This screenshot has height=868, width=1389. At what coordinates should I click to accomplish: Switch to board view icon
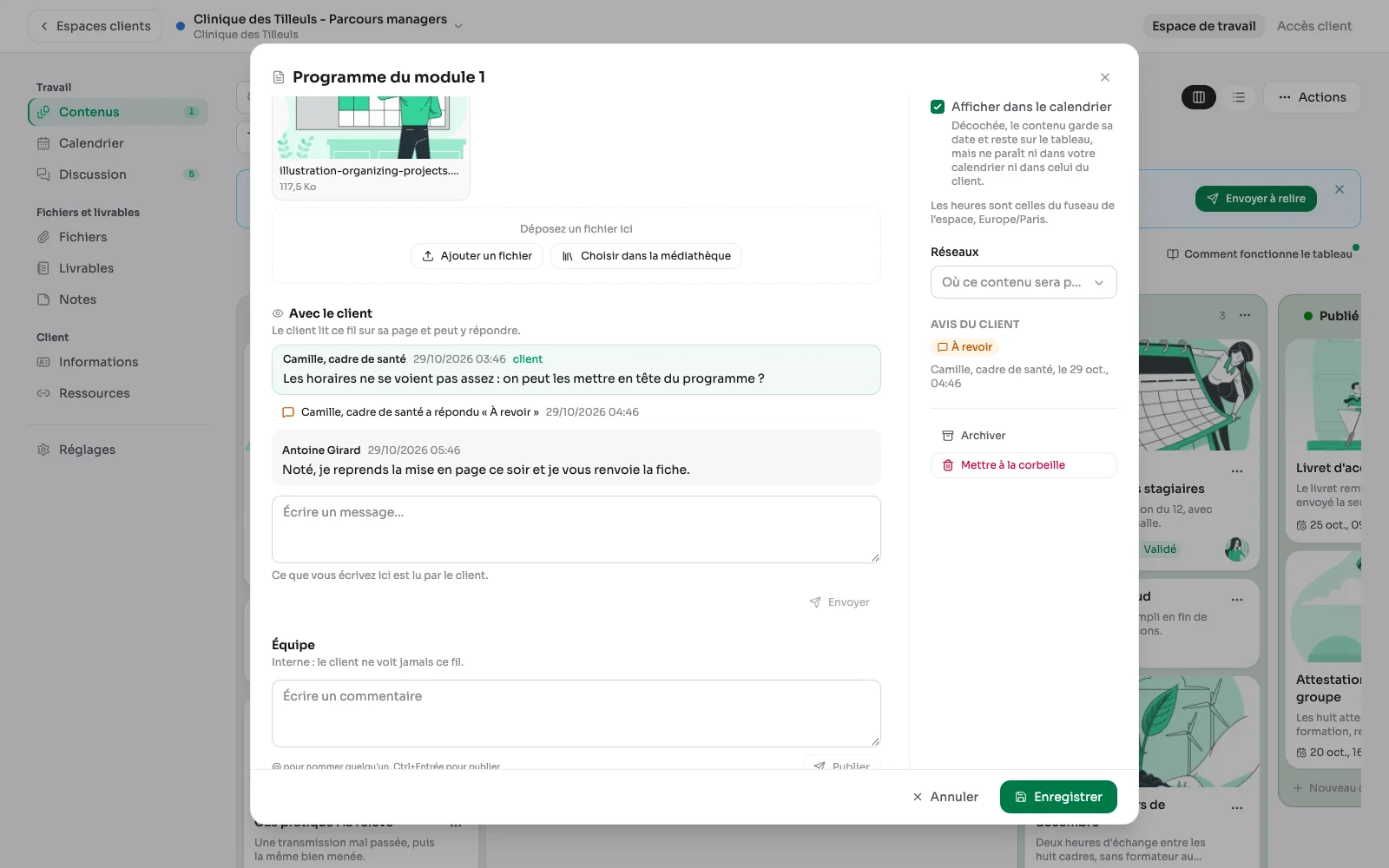(x=1199, y=97)
